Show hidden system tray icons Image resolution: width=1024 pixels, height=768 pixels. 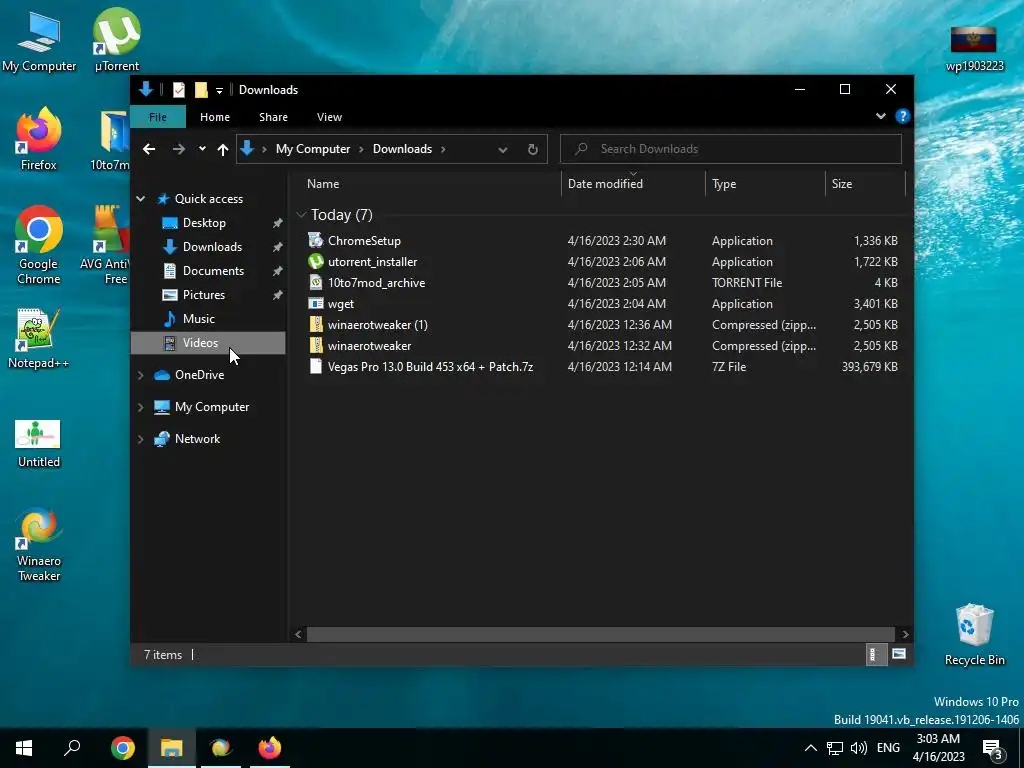click(810, 748)
